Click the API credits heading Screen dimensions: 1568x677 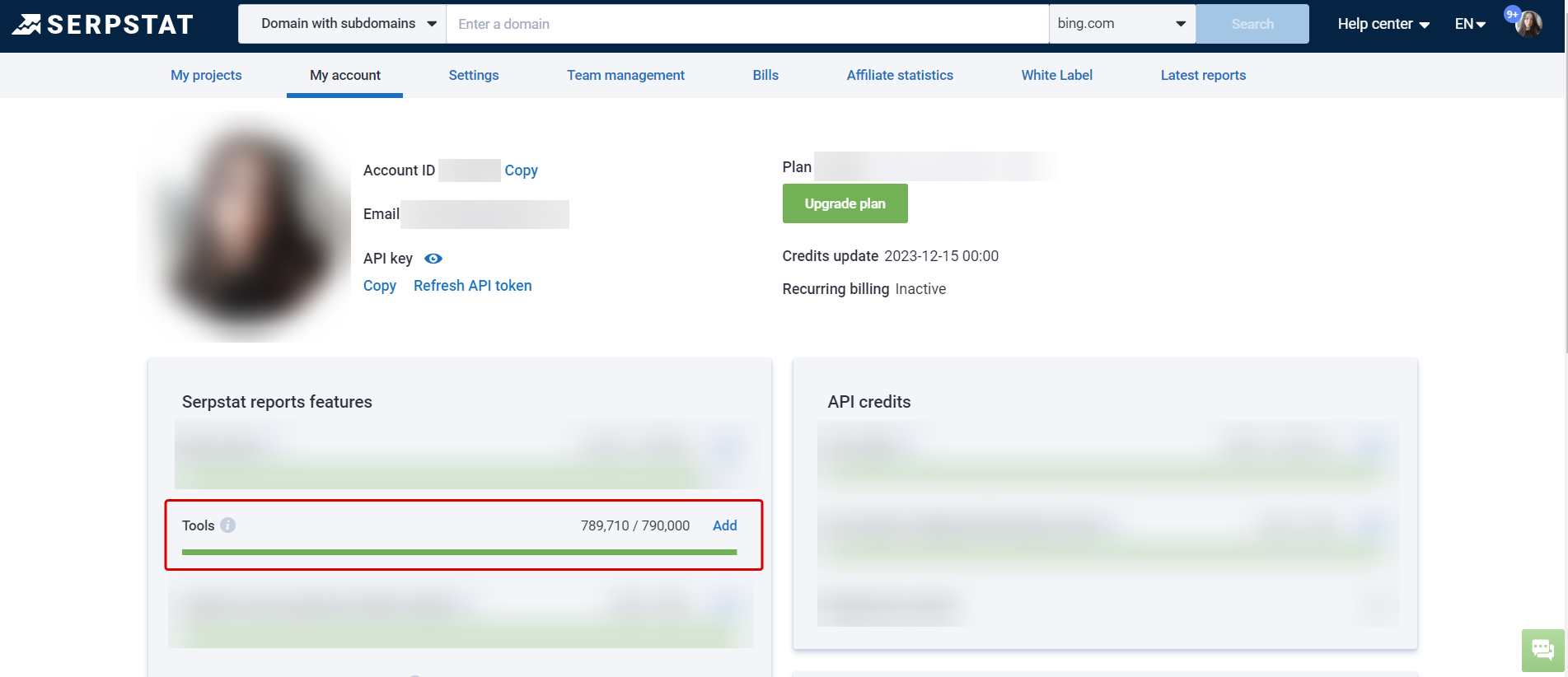click(x=869, y=402)
